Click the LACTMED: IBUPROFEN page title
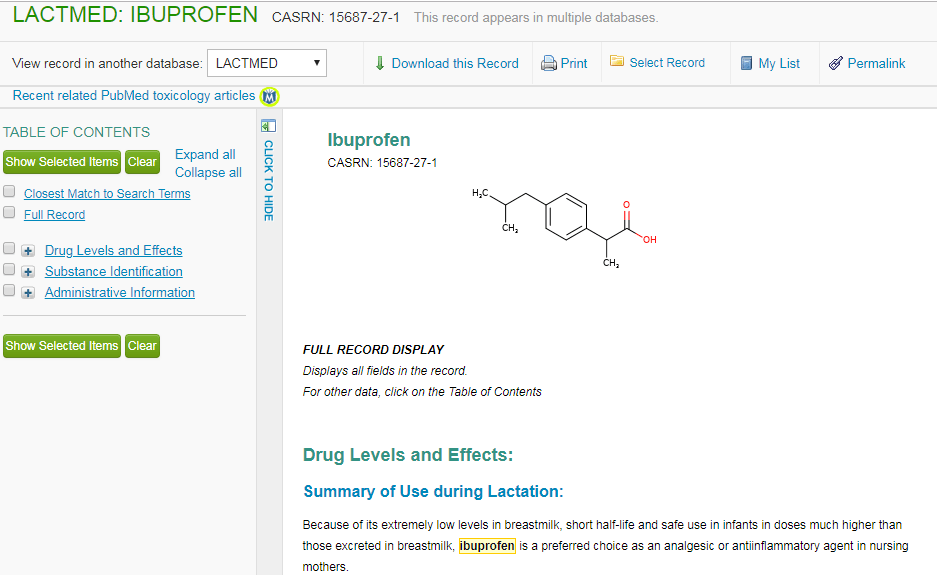 click(x=135, y=15)
